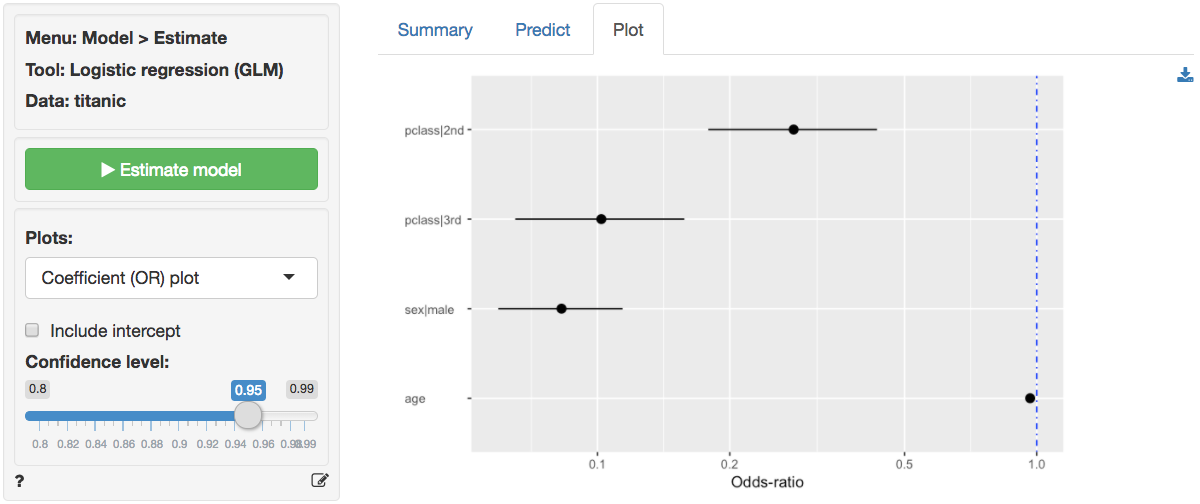This screenshot has width=1200, height=504.
Task: Click the sex|male odds-ratio point
Action: coord(561,308)
